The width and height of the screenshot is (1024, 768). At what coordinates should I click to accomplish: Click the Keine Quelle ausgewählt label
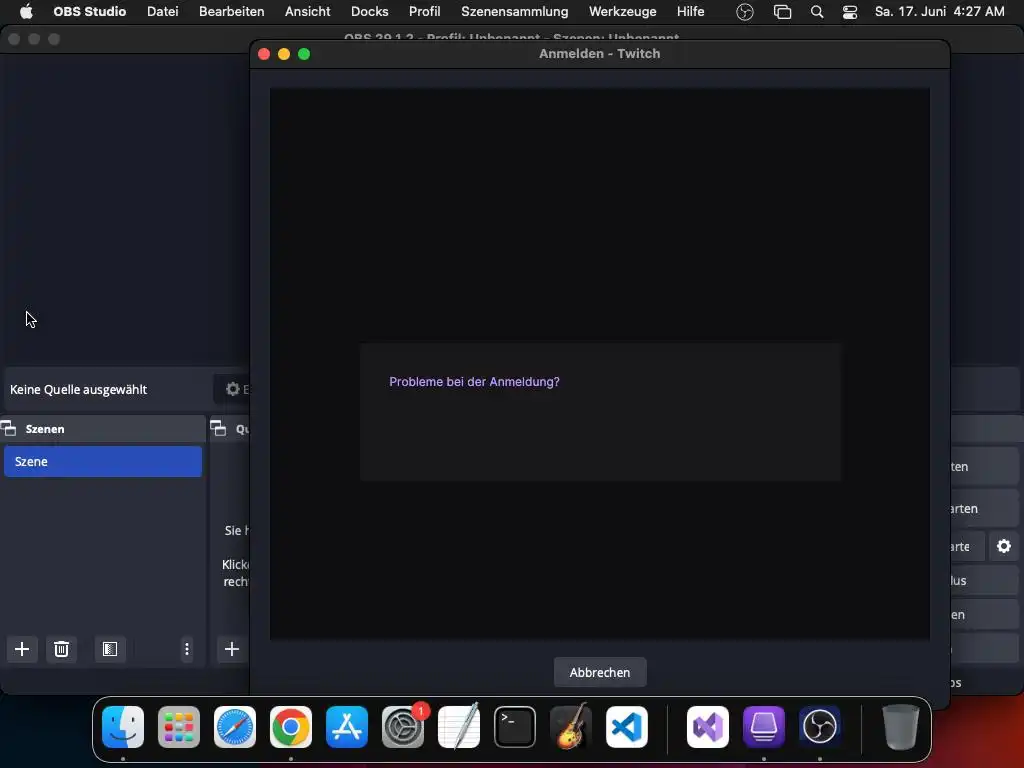[x=78, y=389]
